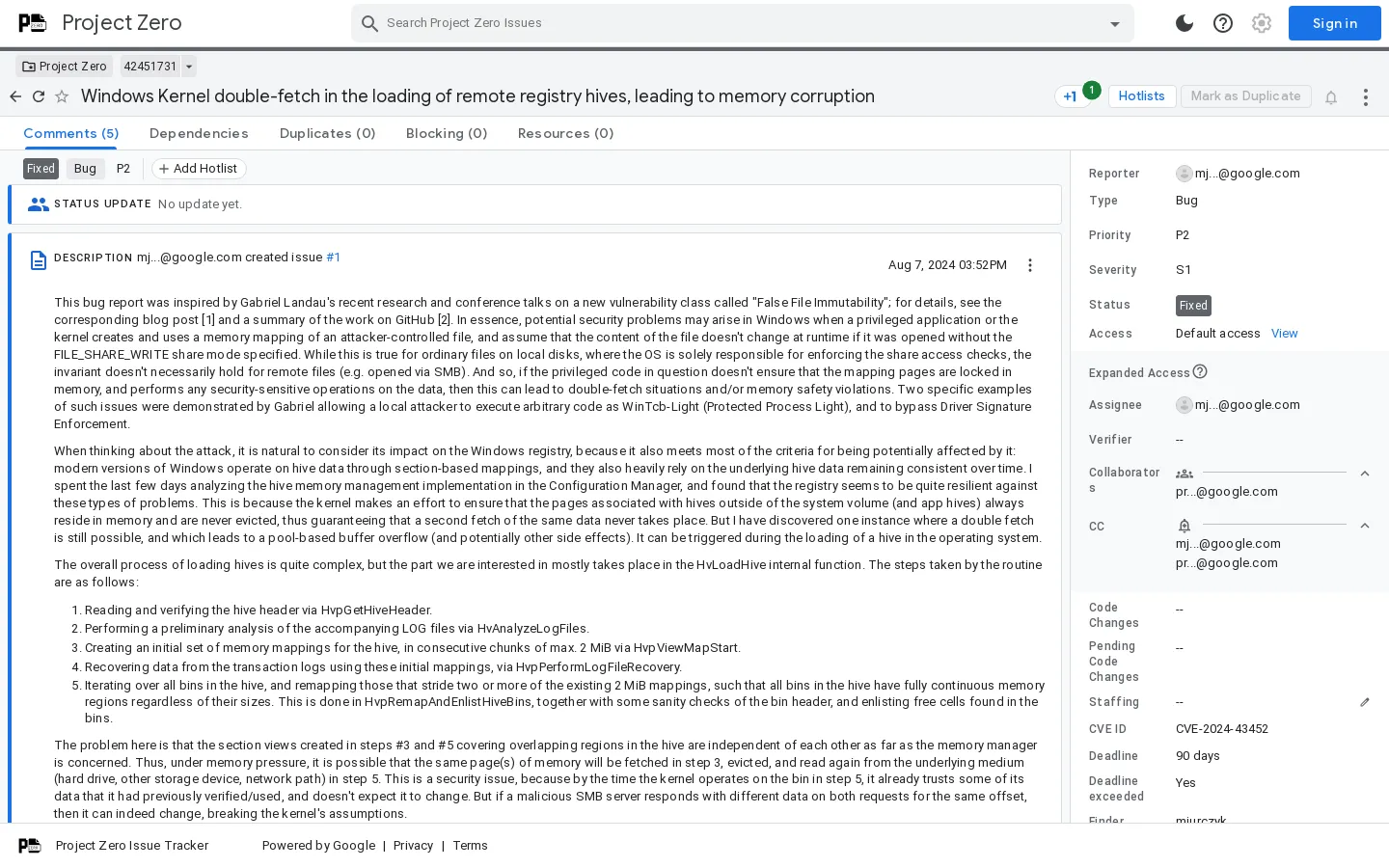
Task: Switch to Duplicates (0) tab
Action: [x=327, y=133]
